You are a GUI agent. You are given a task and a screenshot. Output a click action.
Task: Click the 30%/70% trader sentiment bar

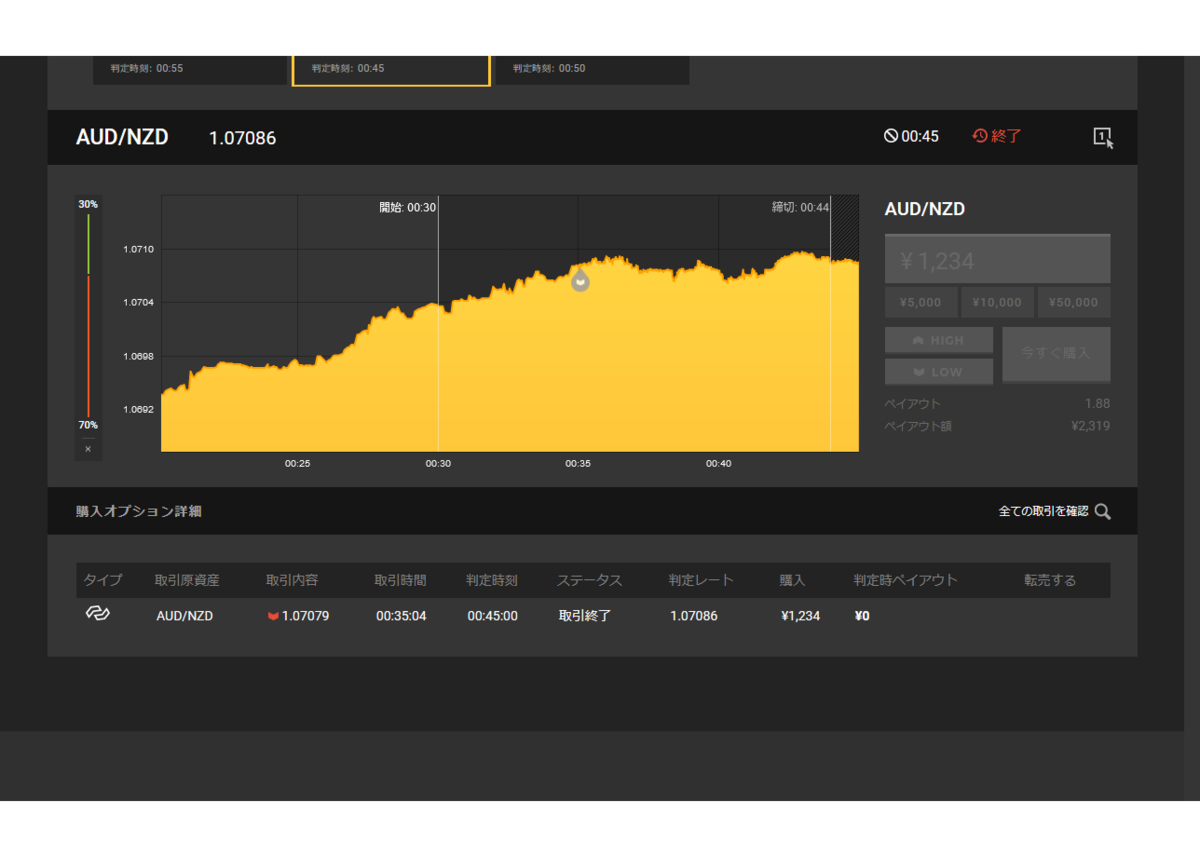88,315
